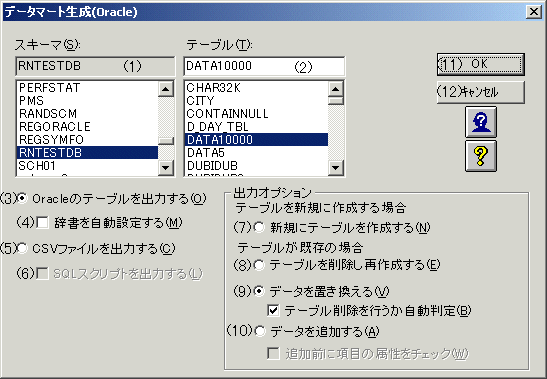Select SCH01 schema entry
547x379 pixels.
[x=87, y=165]
